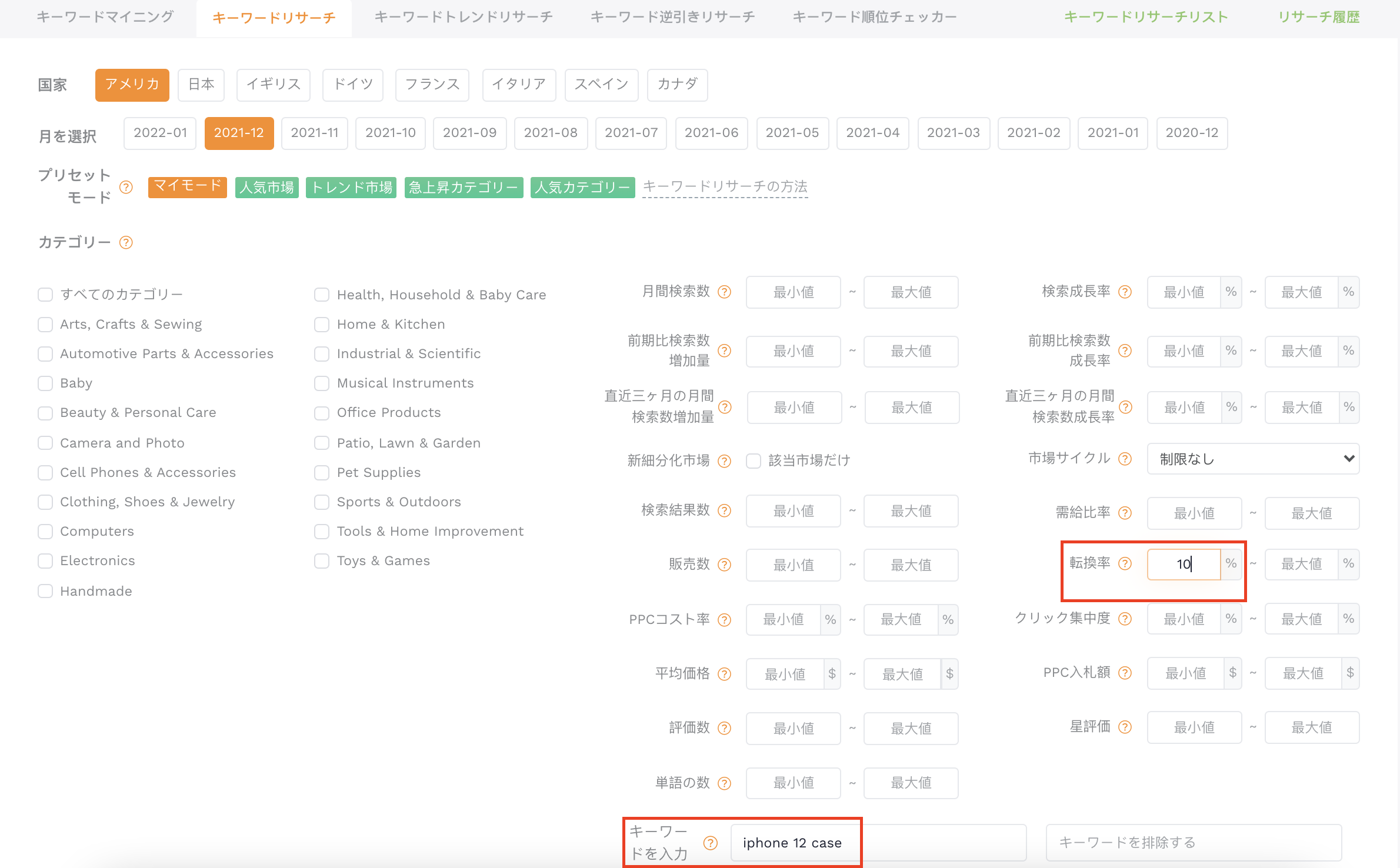The image size is (1400, 868).
Task: Click help icon for 販売数
Action: tap(725, 565)
